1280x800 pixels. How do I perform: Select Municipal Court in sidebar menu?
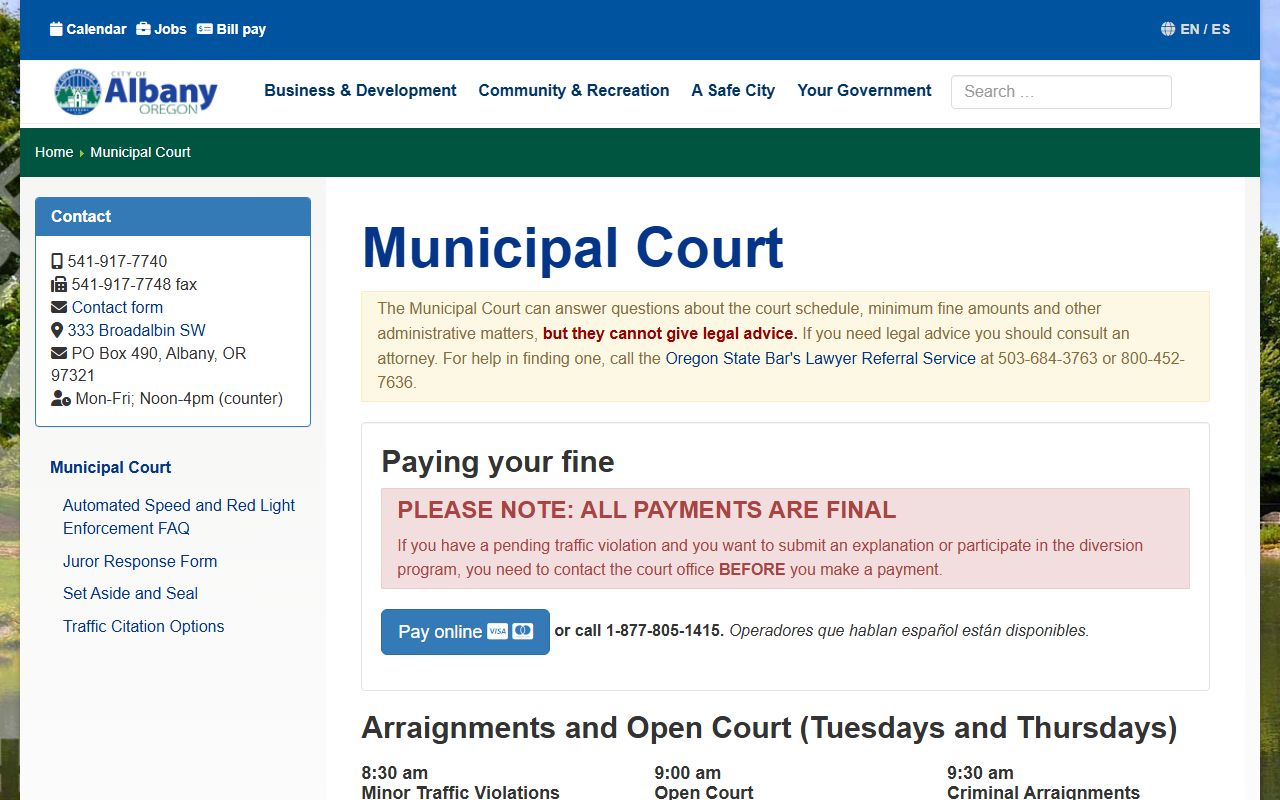point(110,467)
